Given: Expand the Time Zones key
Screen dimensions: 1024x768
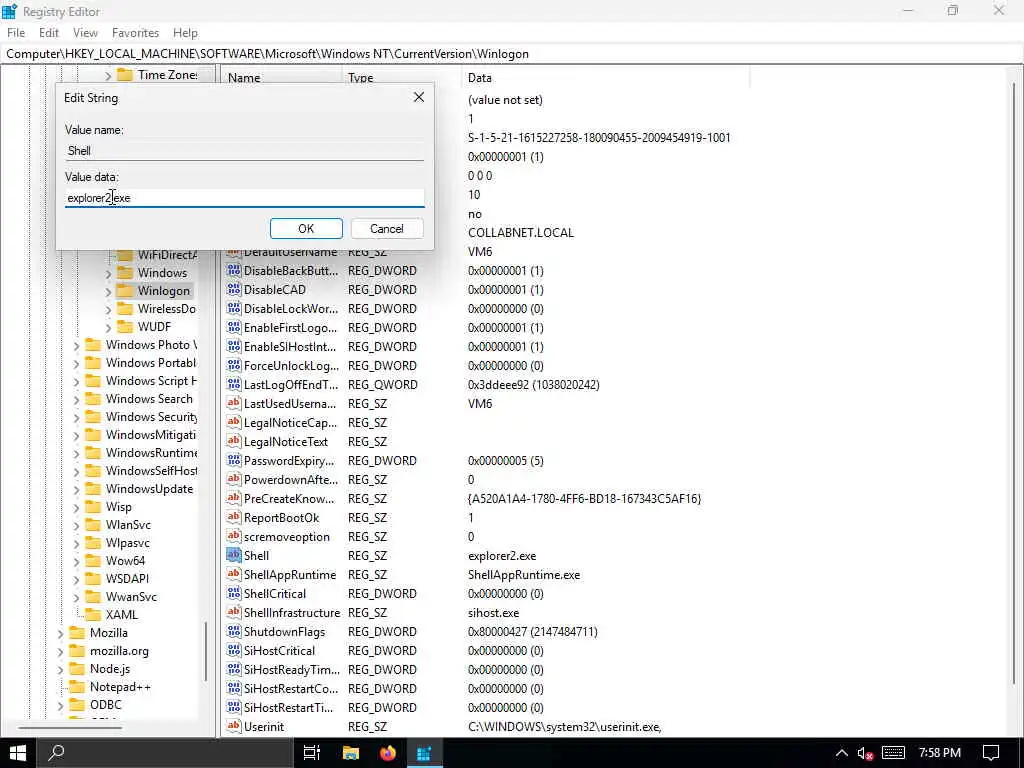Looking at the screenshot, I should click(x=108, y=75).
